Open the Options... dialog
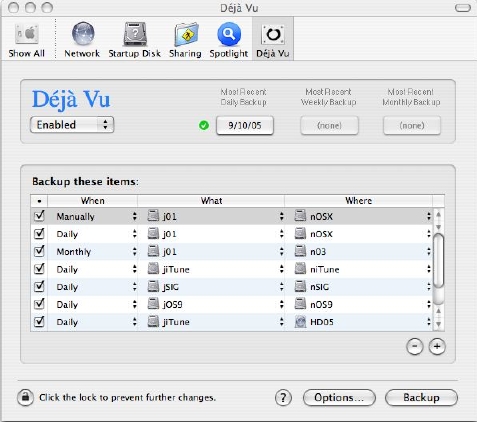This screenshot has width=477, height=422. [x=339, y=397]
